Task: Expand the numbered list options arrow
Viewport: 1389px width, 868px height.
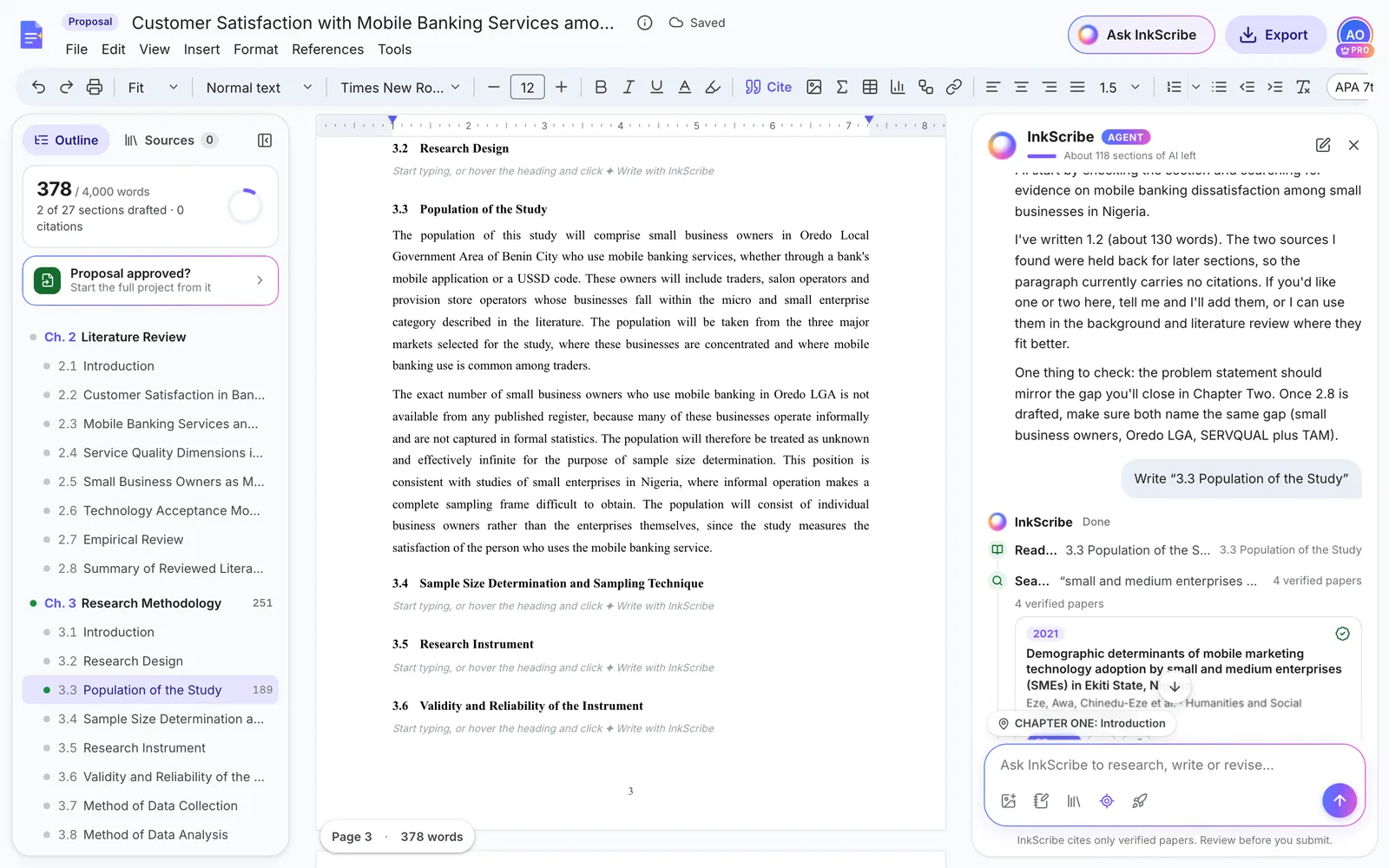Action: tap(1195, 87)
